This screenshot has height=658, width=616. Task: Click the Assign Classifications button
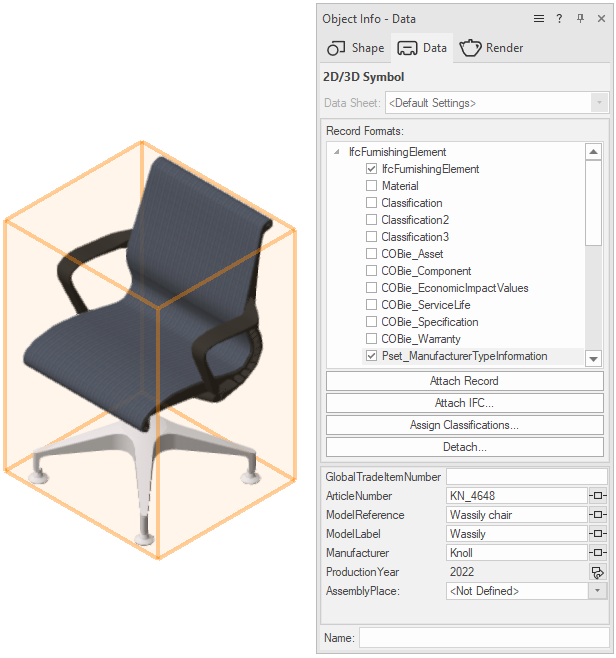click(464, 425)
